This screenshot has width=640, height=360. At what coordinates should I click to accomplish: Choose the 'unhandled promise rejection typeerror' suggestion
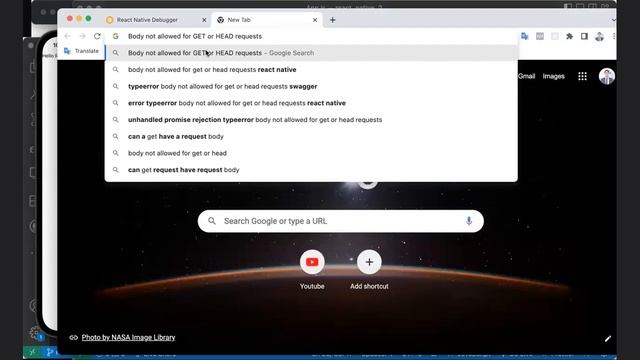[x=311, y=120]
